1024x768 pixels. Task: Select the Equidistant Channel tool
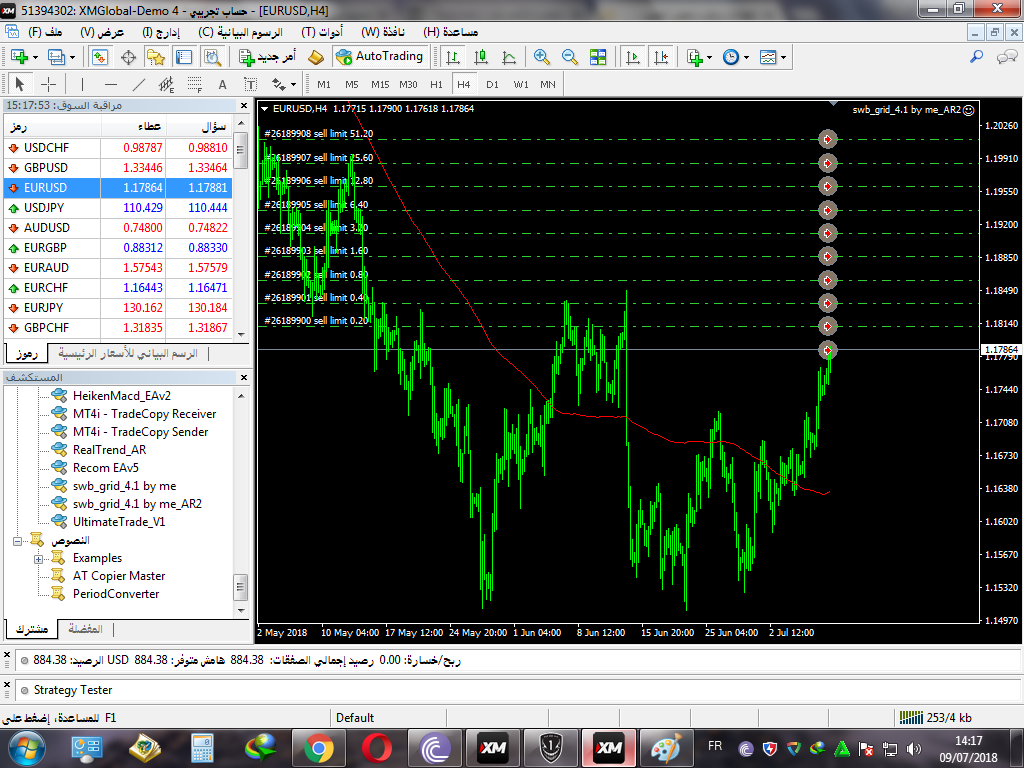(167, 84)
